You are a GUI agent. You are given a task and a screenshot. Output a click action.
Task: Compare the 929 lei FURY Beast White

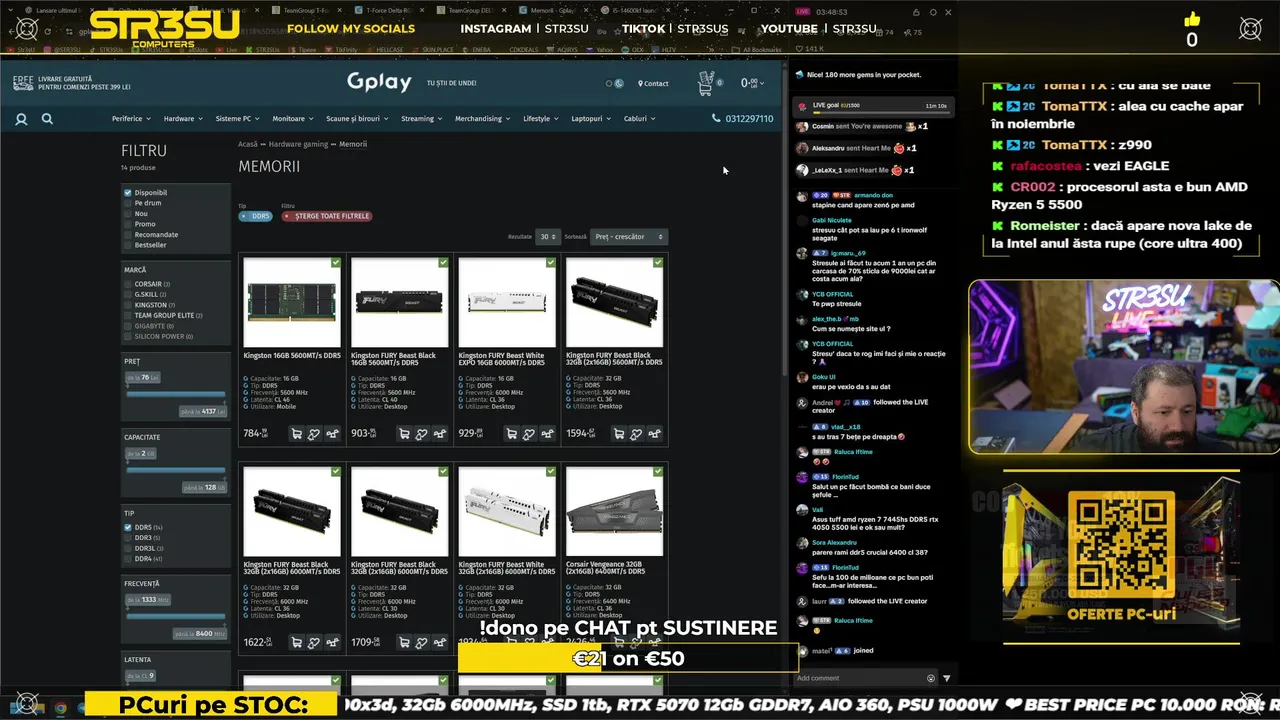547,434
